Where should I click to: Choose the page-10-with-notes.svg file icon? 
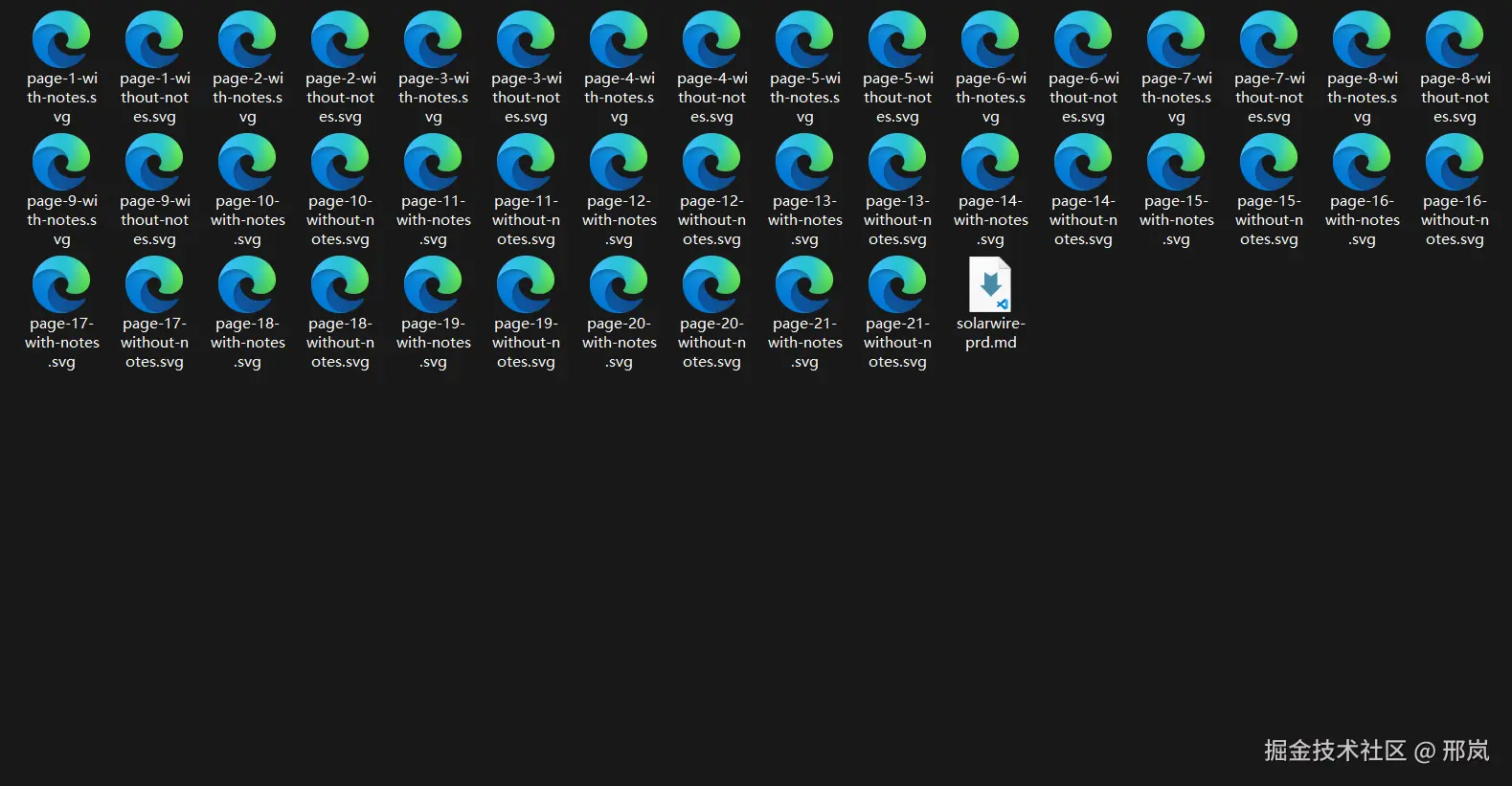tap(247, 162)
